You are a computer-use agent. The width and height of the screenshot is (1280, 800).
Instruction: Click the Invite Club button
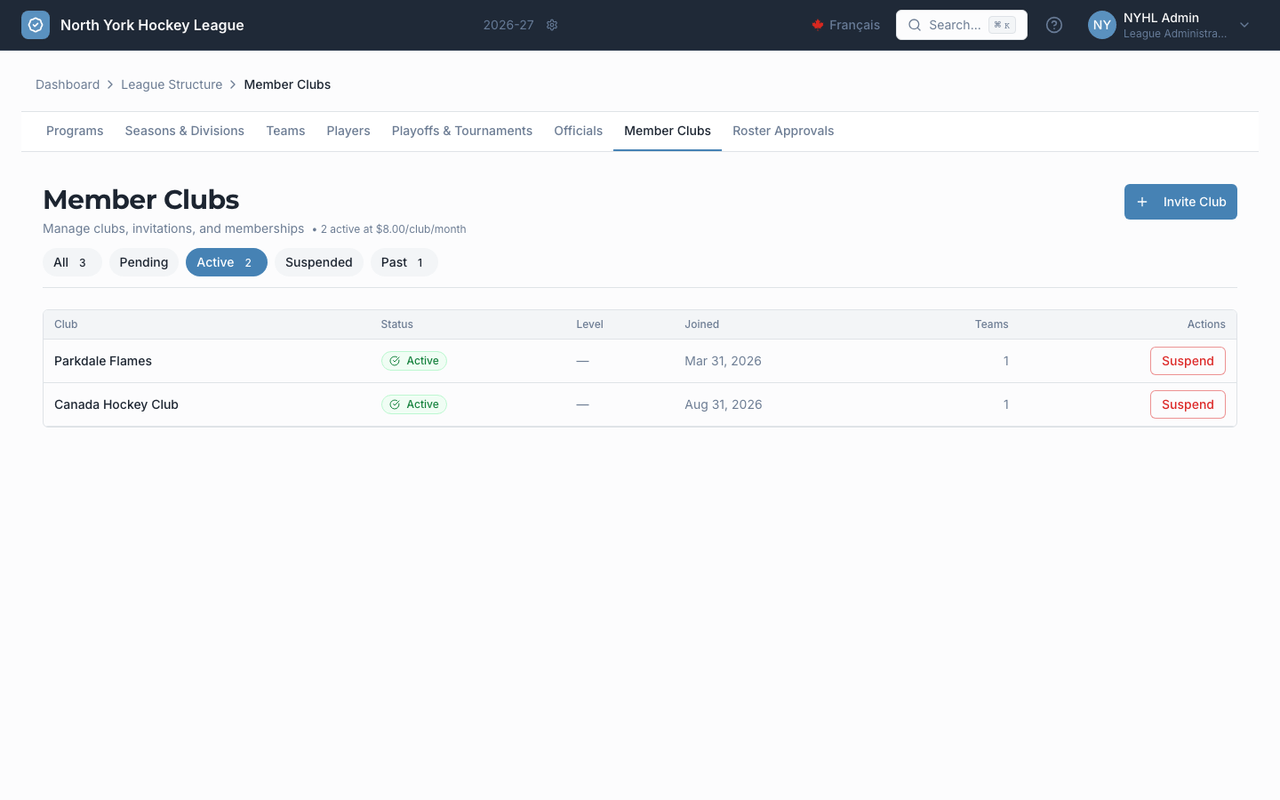click(1180, 202)
